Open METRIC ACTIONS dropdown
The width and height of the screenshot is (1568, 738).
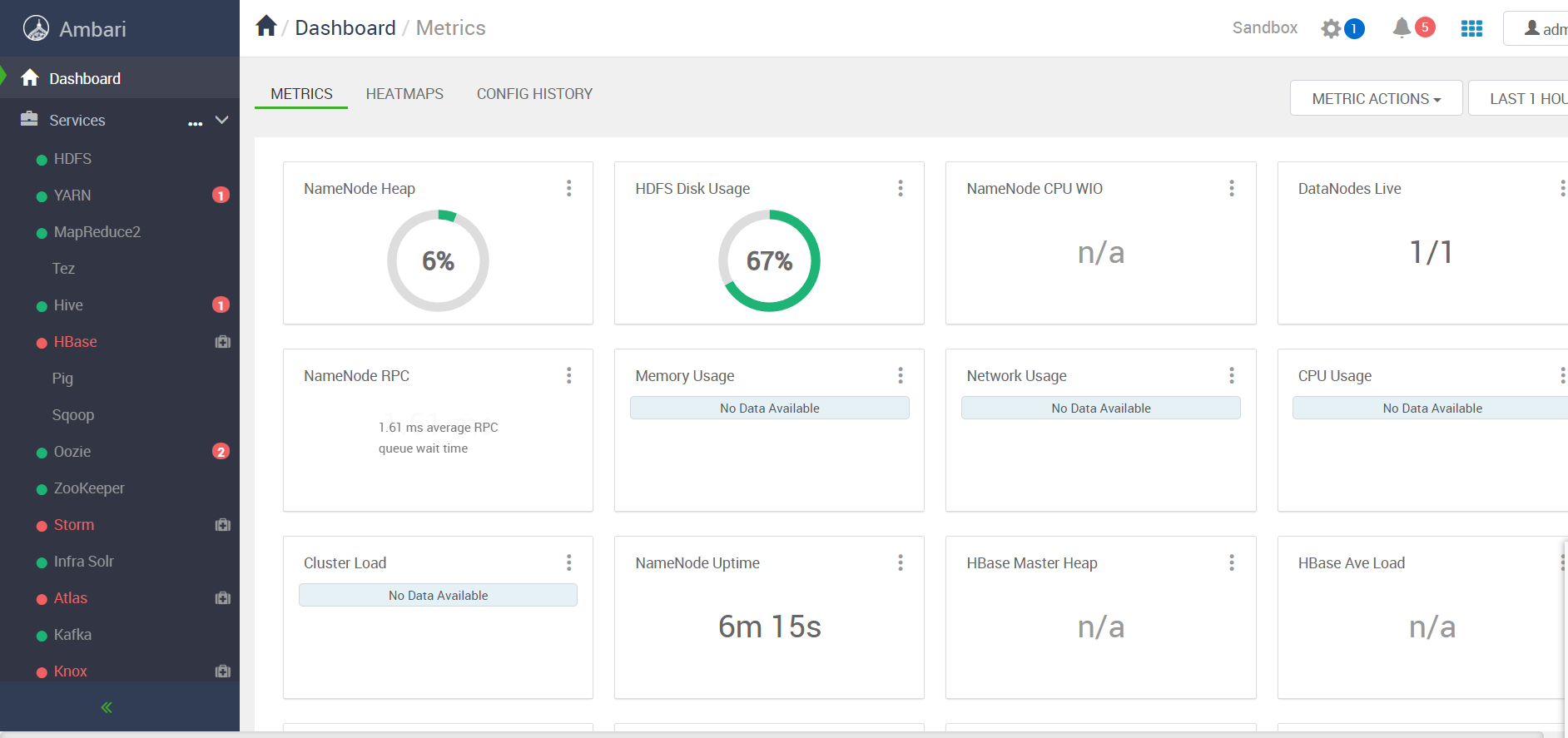pyautogui.click(x=1376, y=98)
